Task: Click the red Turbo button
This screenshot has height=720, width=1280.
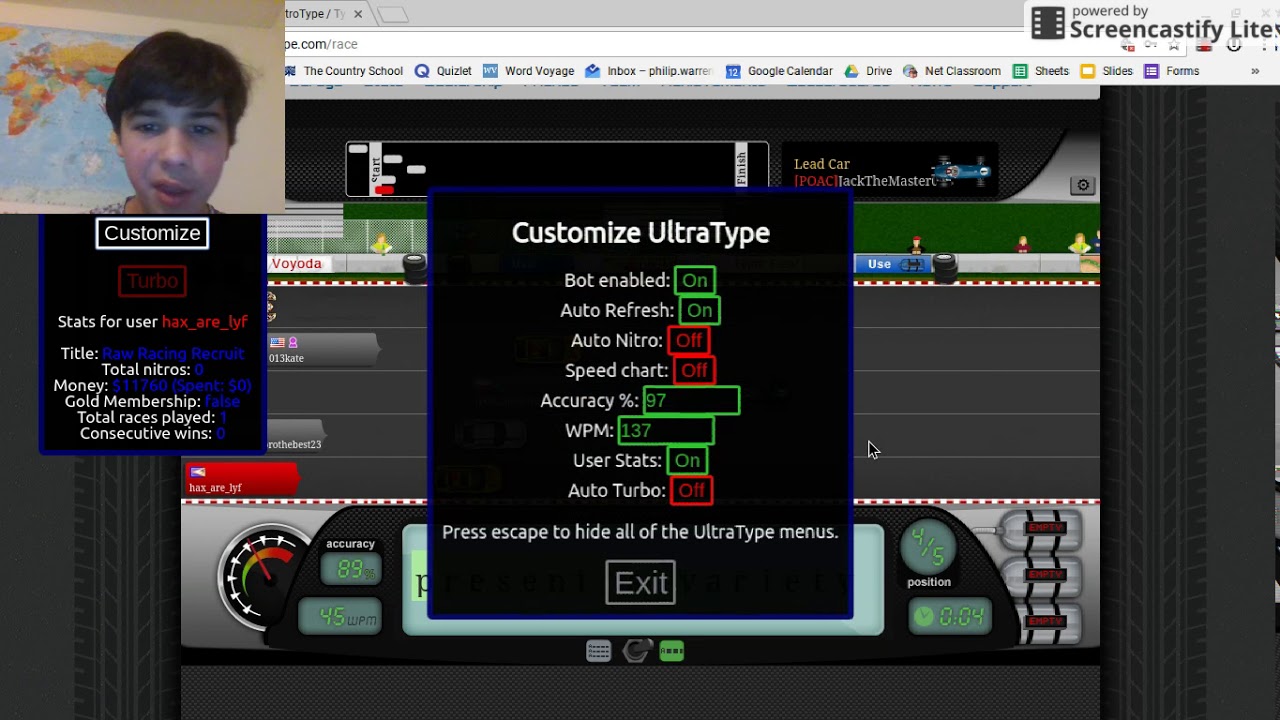Action: tap(152, 281)
